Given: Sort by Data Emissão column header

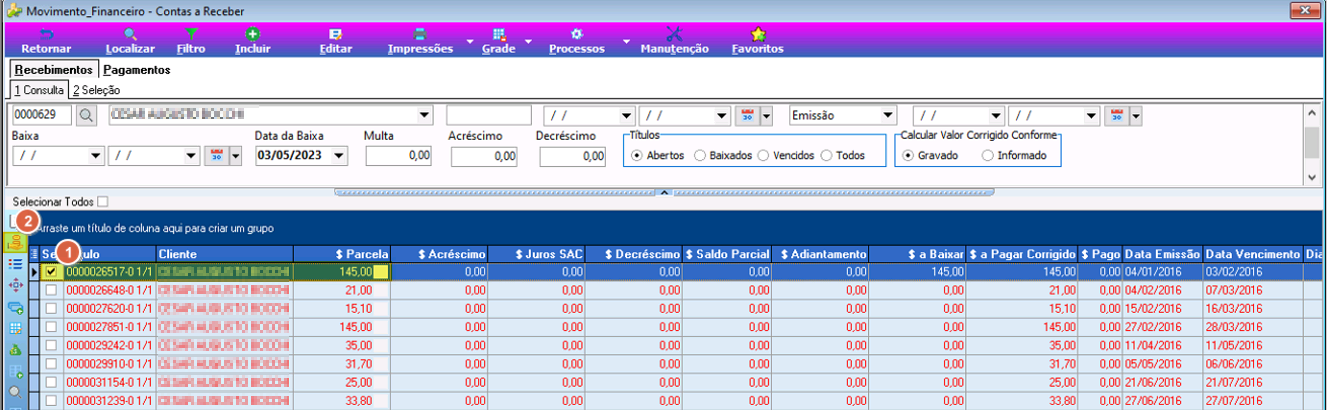Looking at the screenshot, I should [x=1162, y=254].
